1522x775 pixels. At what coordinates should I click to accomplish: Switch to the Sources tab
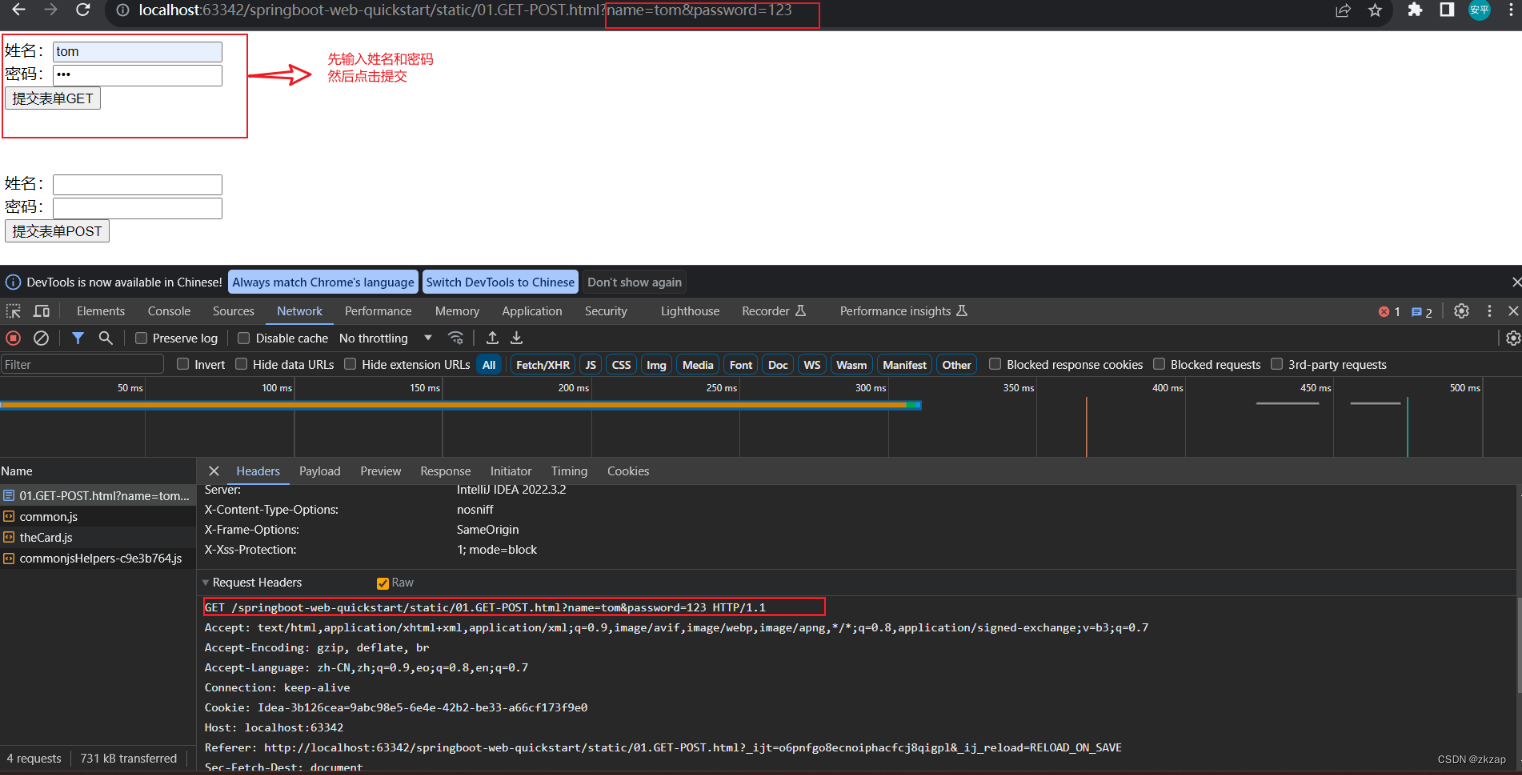[x=234, y=311]
